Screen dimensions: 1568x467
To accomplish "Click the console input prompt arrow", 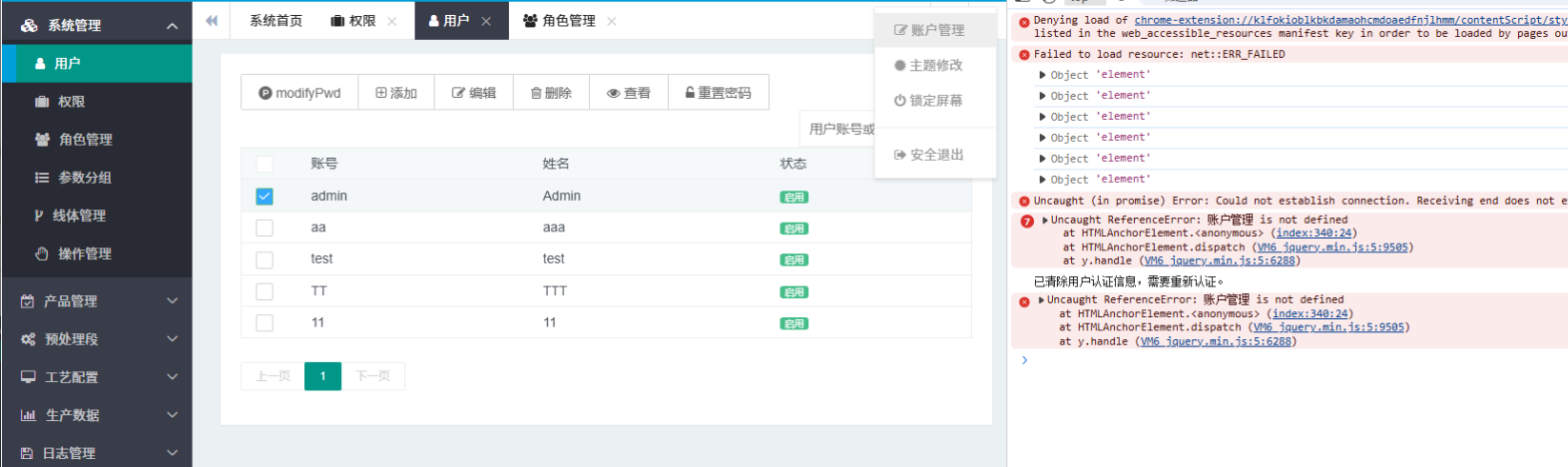I will point(1024,360).
